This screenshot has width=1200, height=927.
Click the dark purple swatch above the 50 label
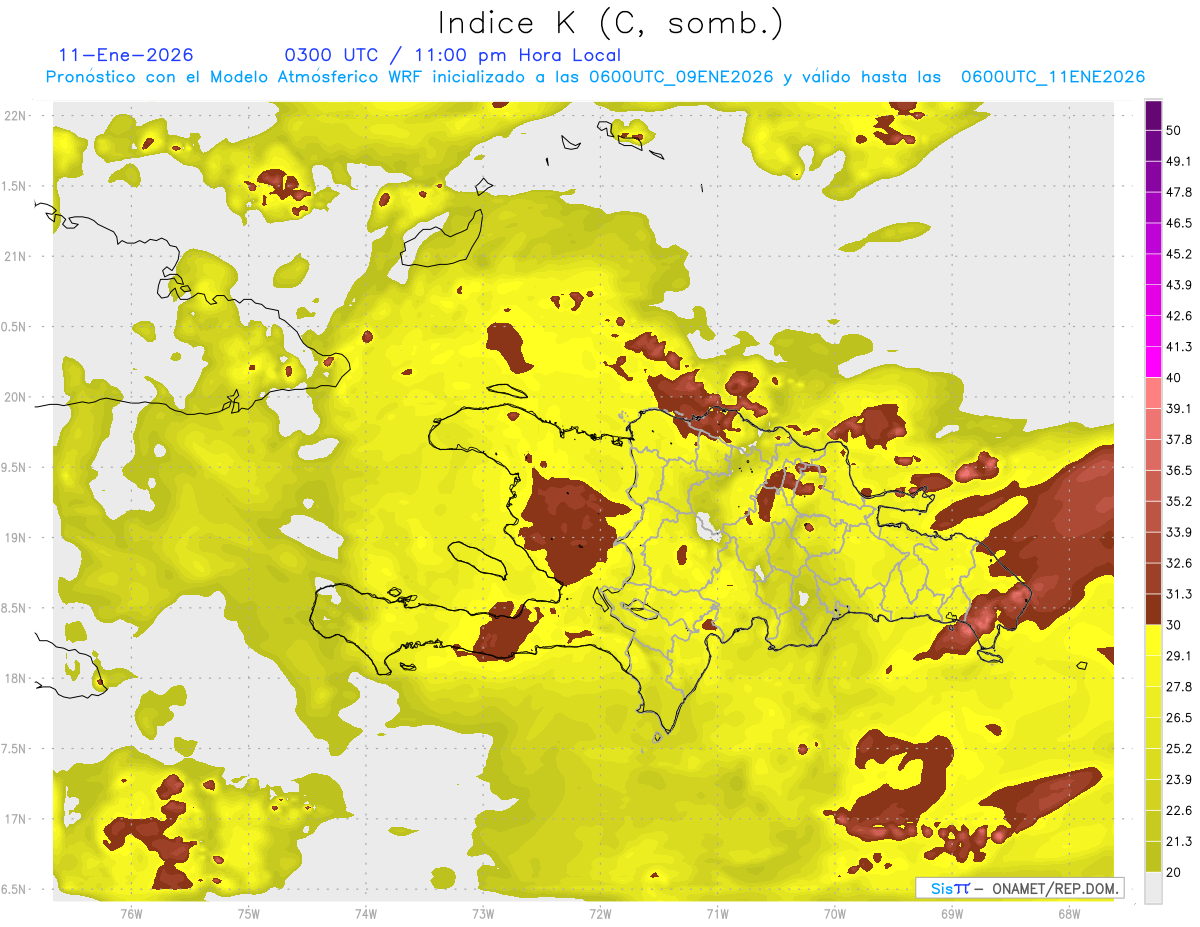(x=1153, y=116)
